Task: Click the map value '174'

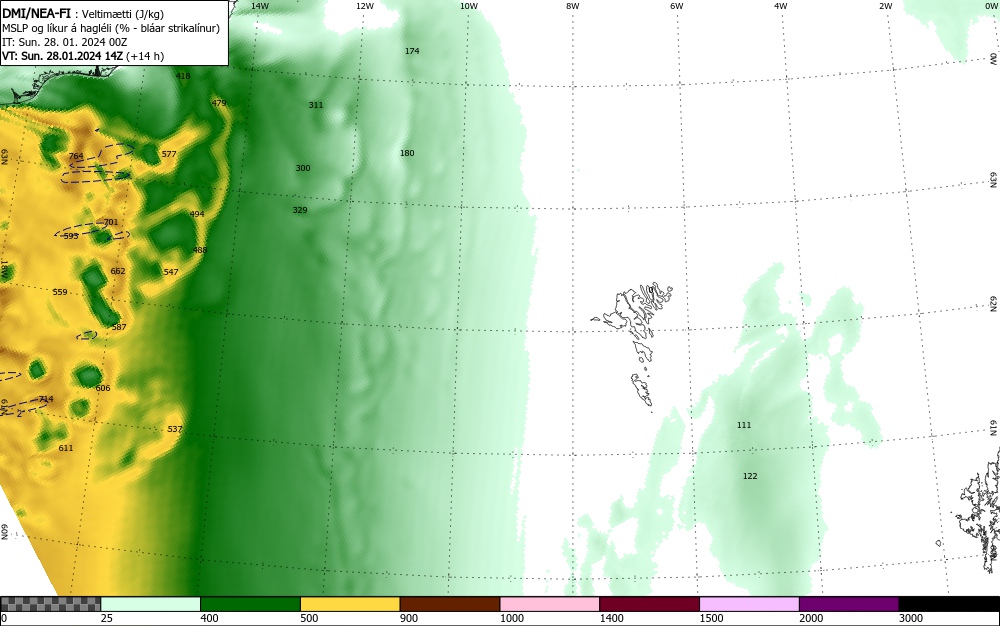Action: (412, 51)
